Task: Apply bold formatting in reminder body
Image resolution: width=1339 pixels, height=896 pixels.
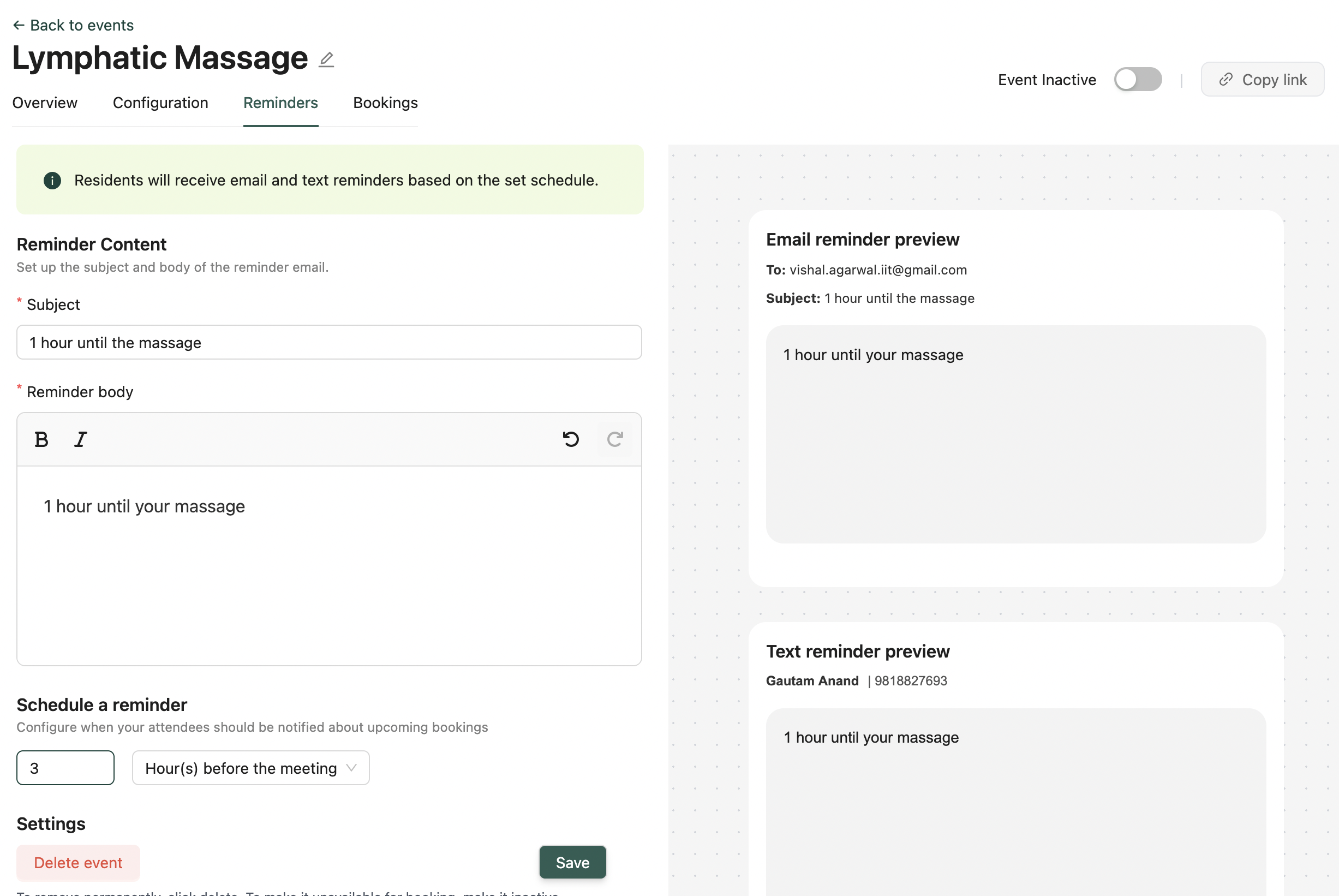Action: click(x=41, y=439)
